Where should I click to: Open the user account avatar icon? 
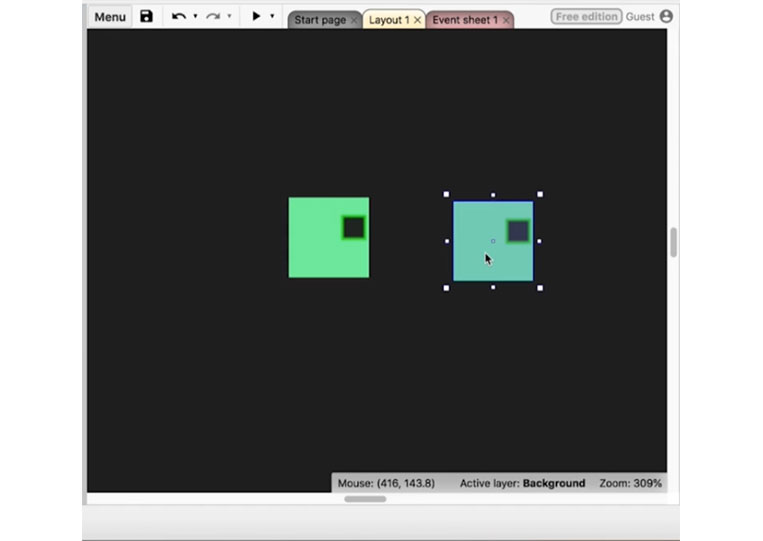click(666, 17)
